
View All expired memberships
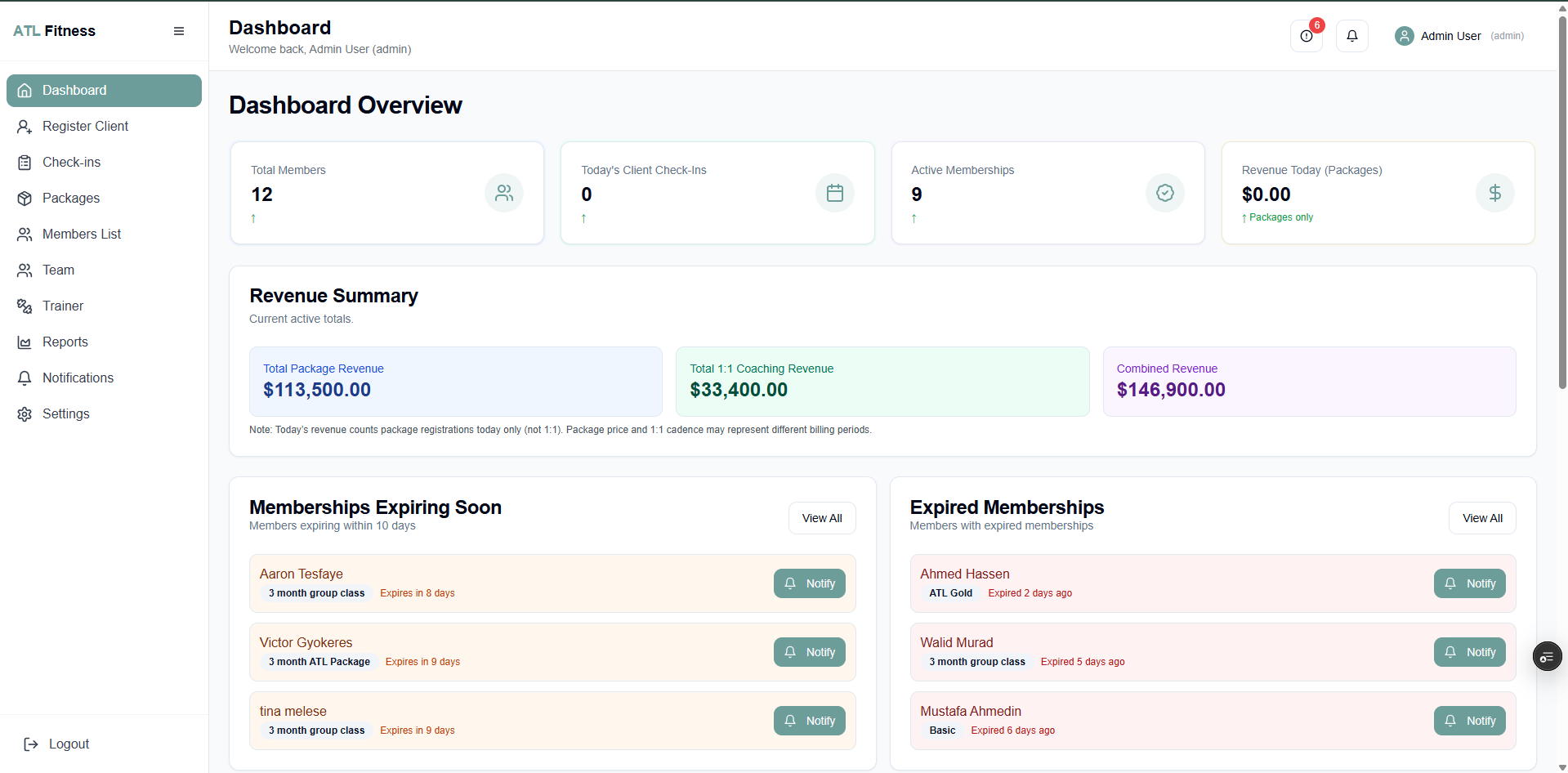(x=1482, y=518)
